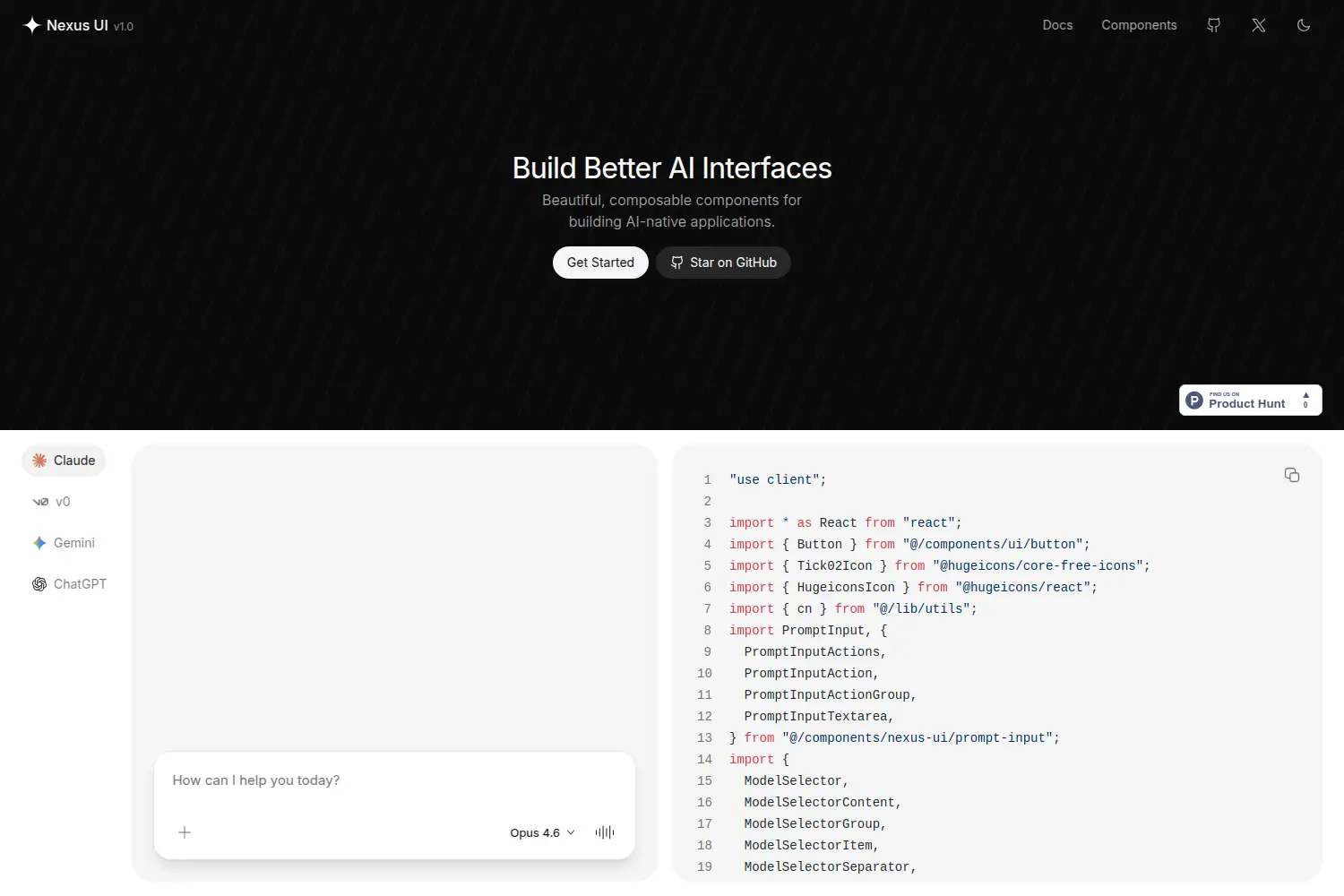The height and width of the screenshot is (896, 1344).
Task: Open the Opus 4.6 model dropdown
Action: pyautogui.click(x=543, y=832)
